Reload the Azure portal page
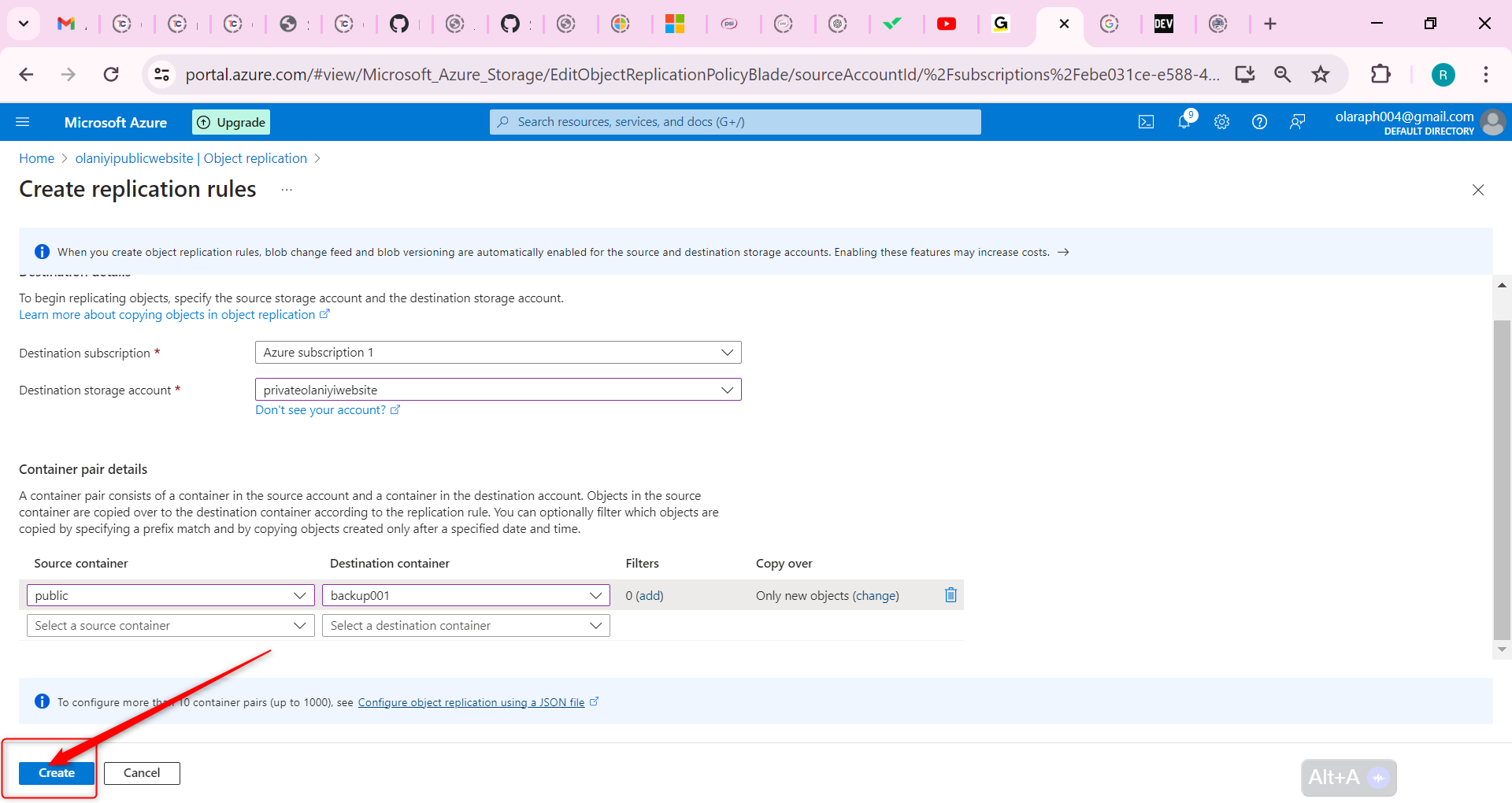This screenshot has width=1512, height=803. tap(111, 74)
